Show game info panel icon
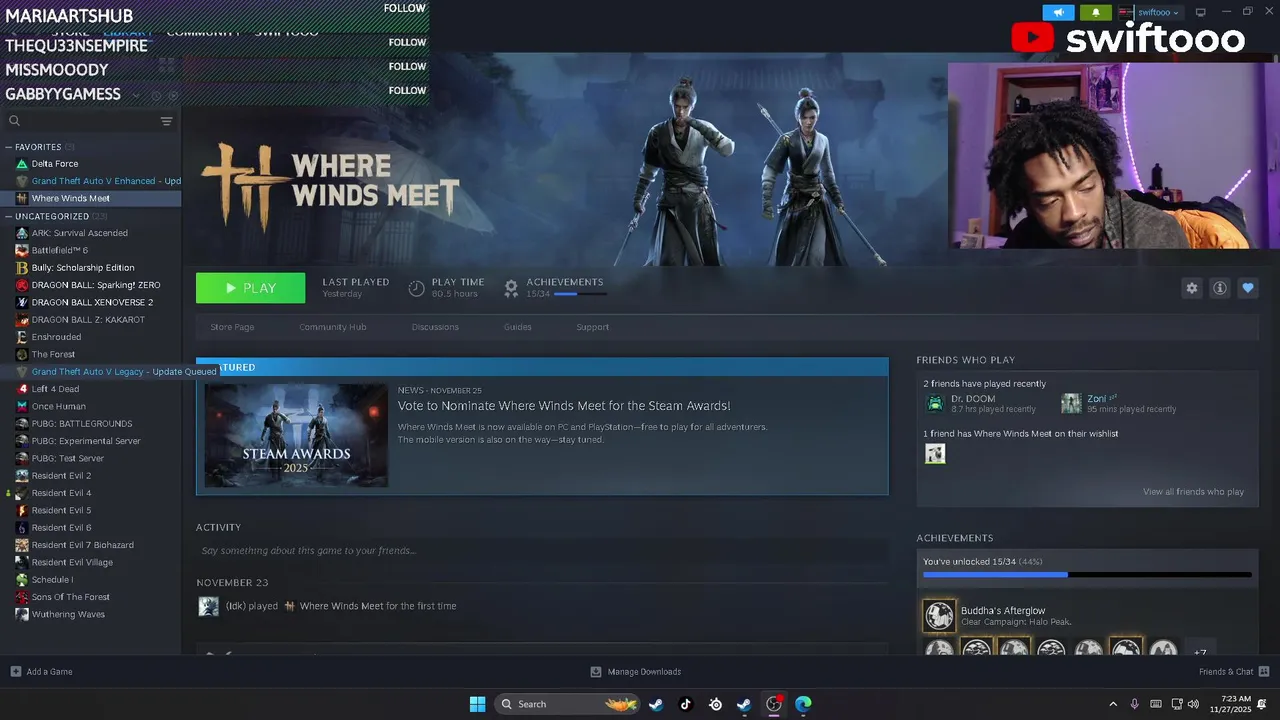1280x720 pixels. click(x=1219, y=288)
